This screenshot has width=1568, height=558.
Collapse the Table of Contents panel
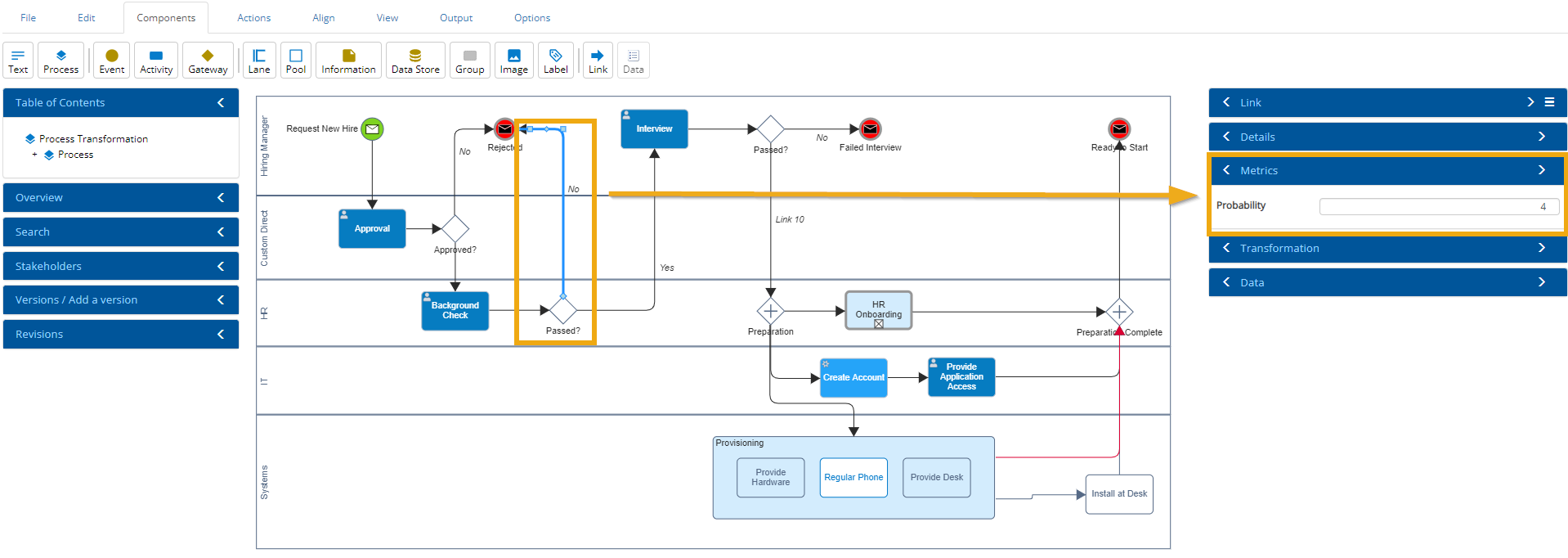pyautogui.click(x=221, y=102)
